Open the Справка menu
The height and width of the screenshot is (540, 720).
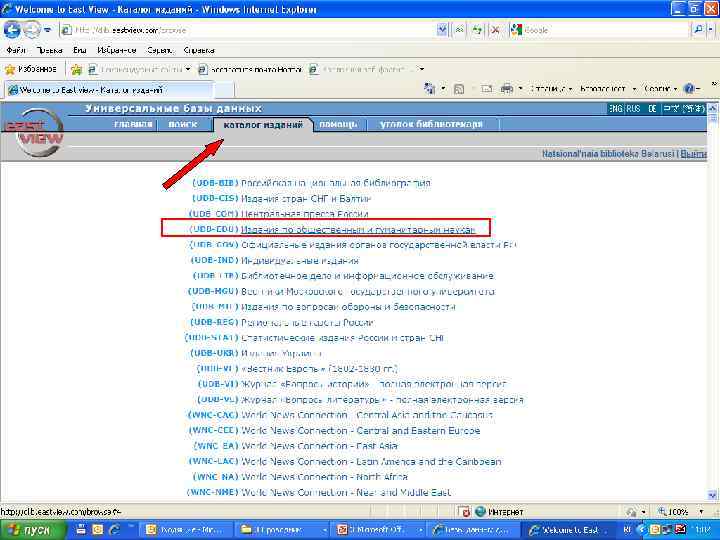click(x=199, y=50)
